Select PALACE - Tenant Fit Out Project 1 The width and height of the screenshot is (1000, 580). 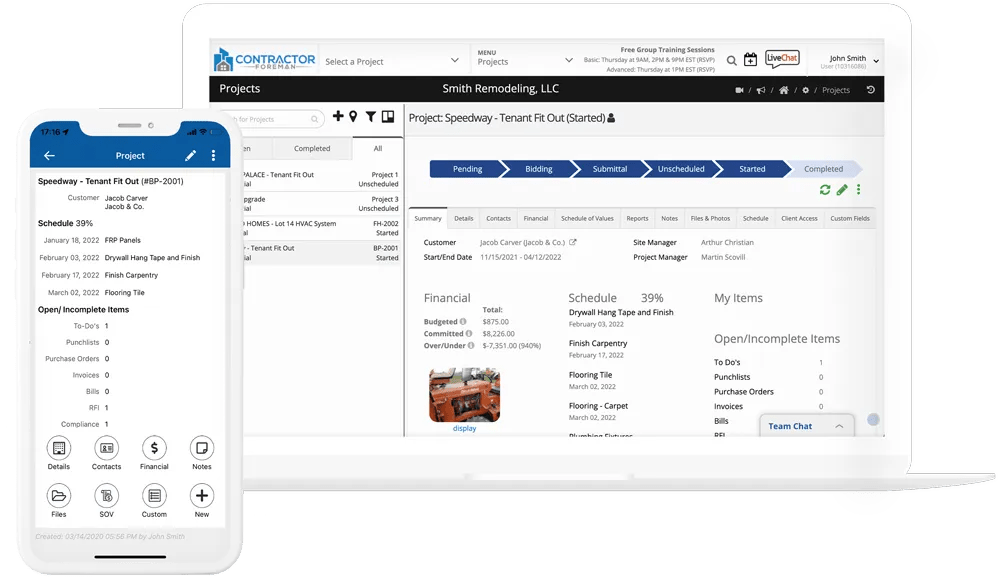click(x=322, y=179)
